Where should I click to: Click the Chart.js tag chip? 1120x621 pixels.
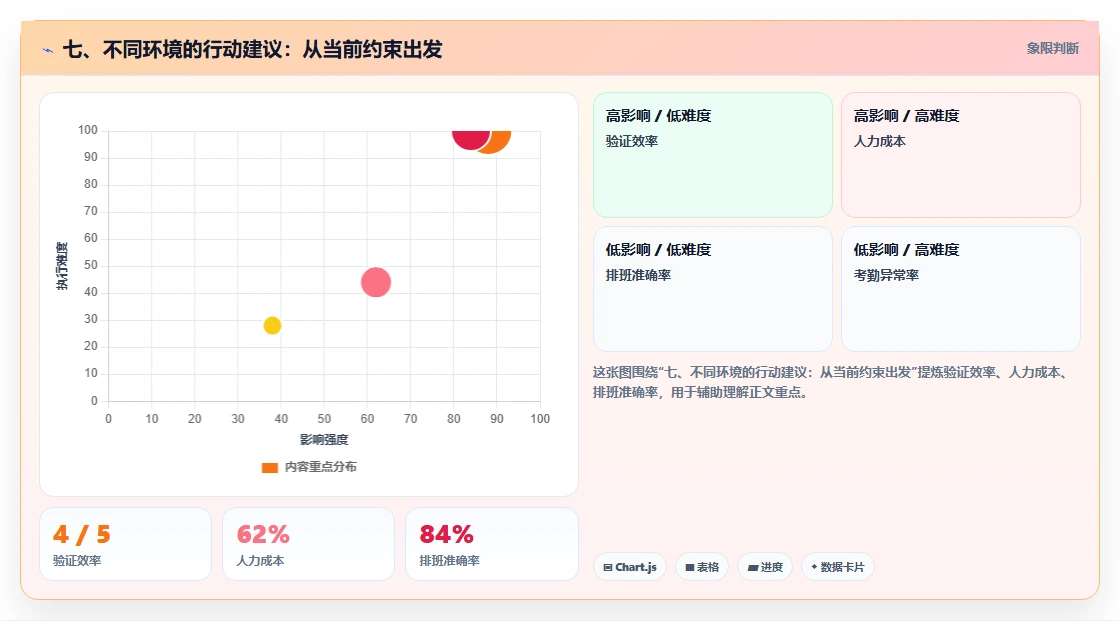630,567
